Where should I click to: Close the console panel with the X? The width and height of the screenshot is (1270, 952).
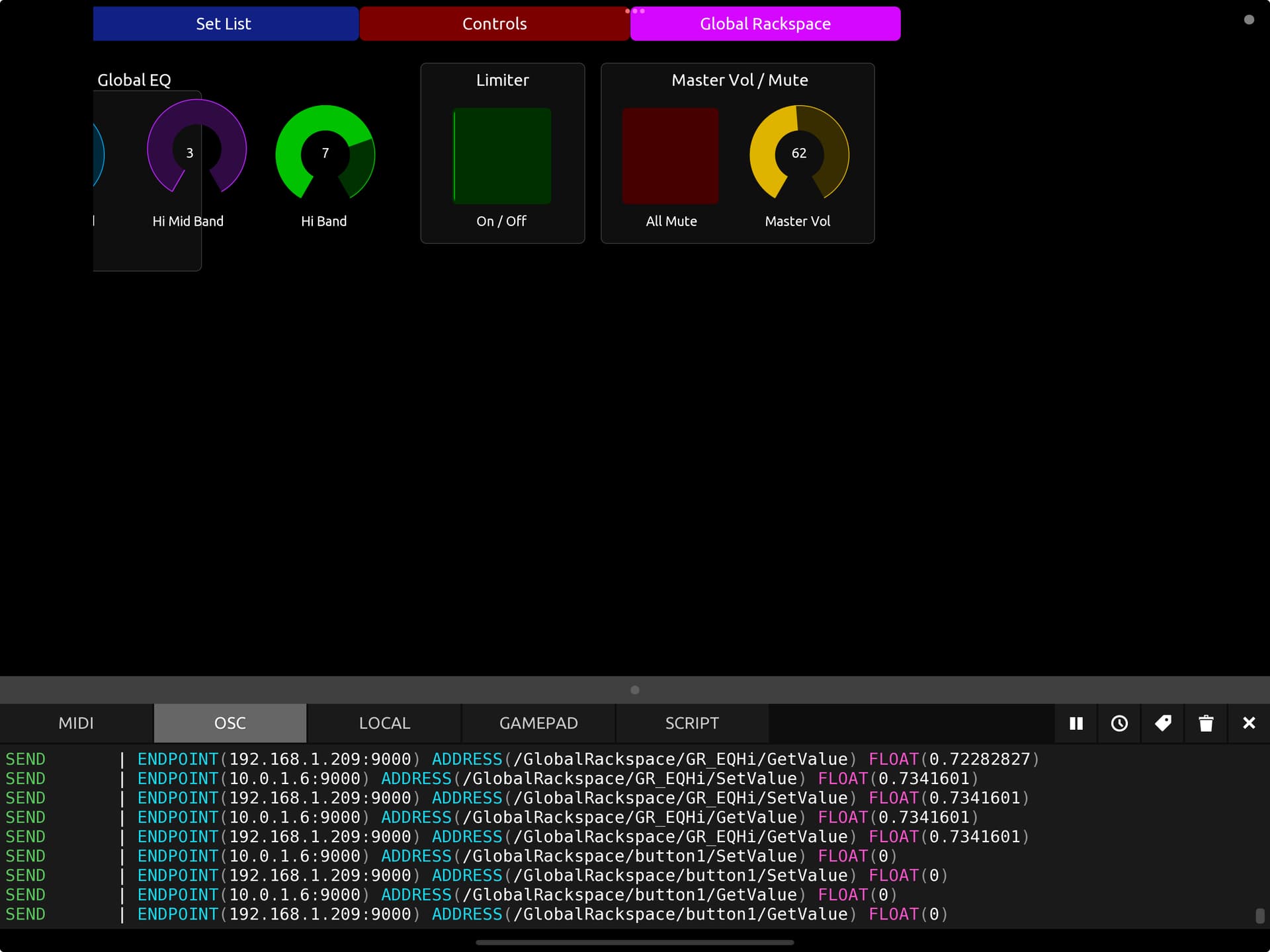click(x=1249, y=723)
